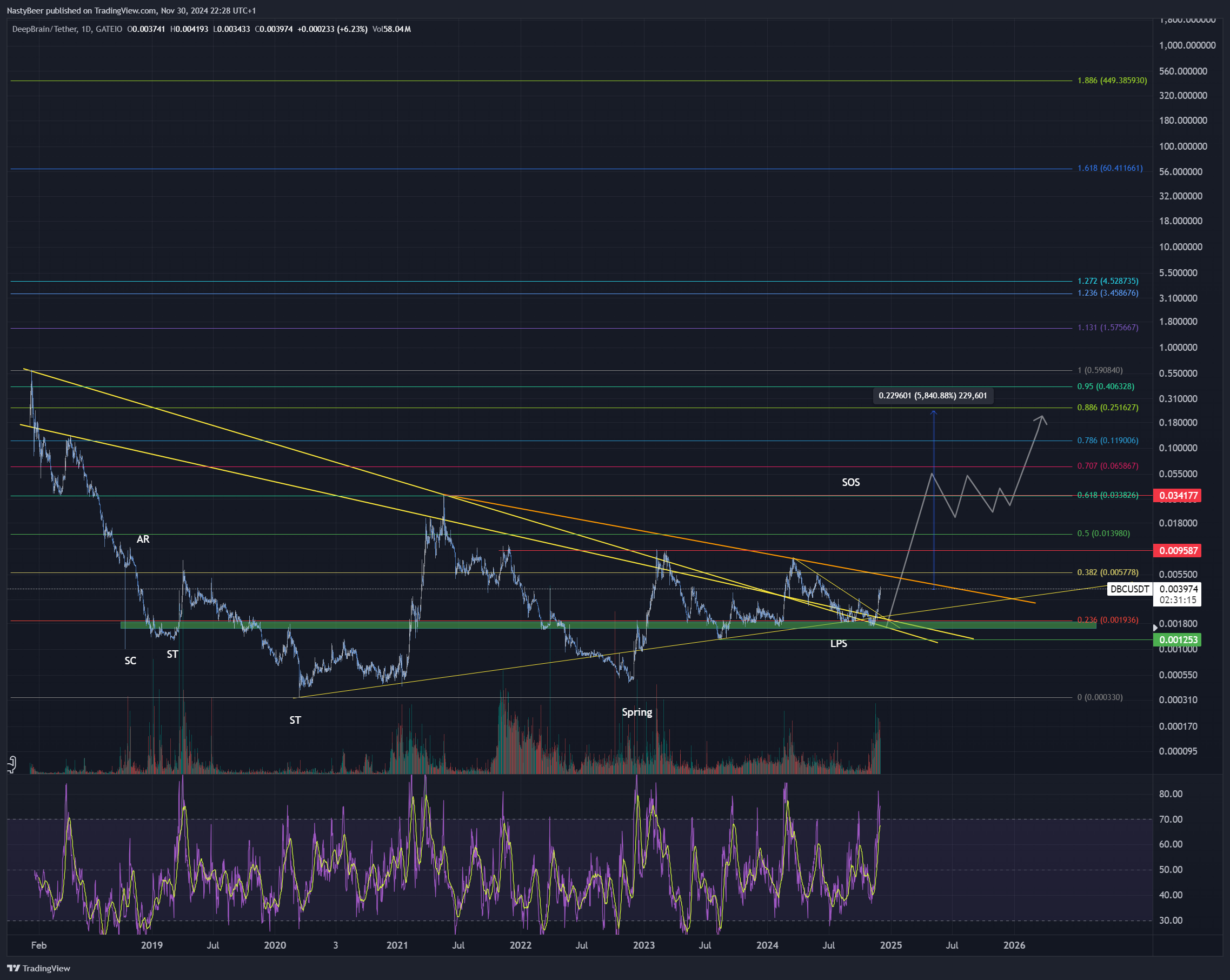Select the 0.236 (0.001936) Fibonacci label
Screen dimensions: 1230x980
pyautogui.click(x=1107, y=619)
